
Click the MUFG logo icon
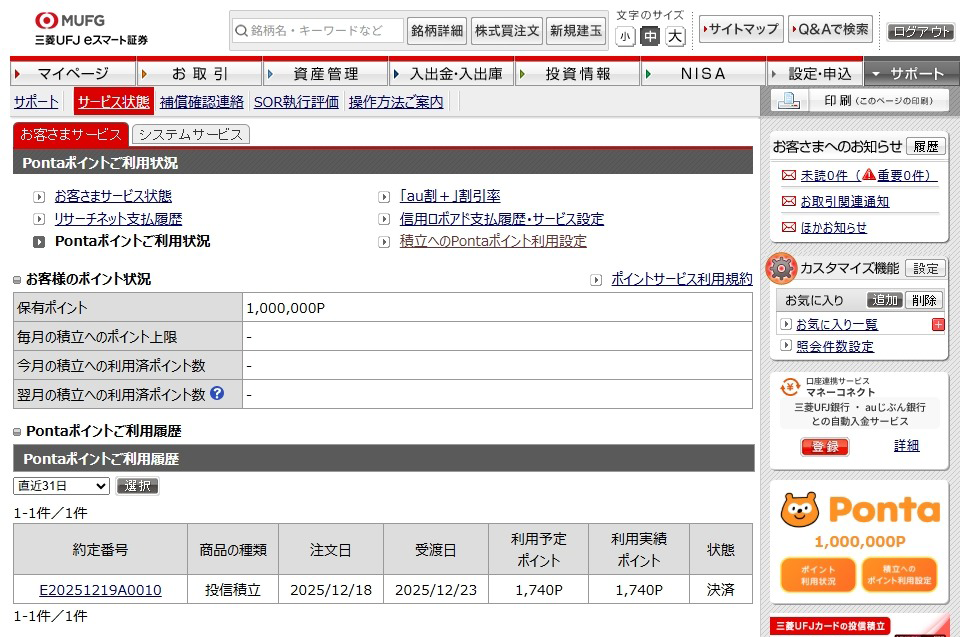[x=46, y=20]
